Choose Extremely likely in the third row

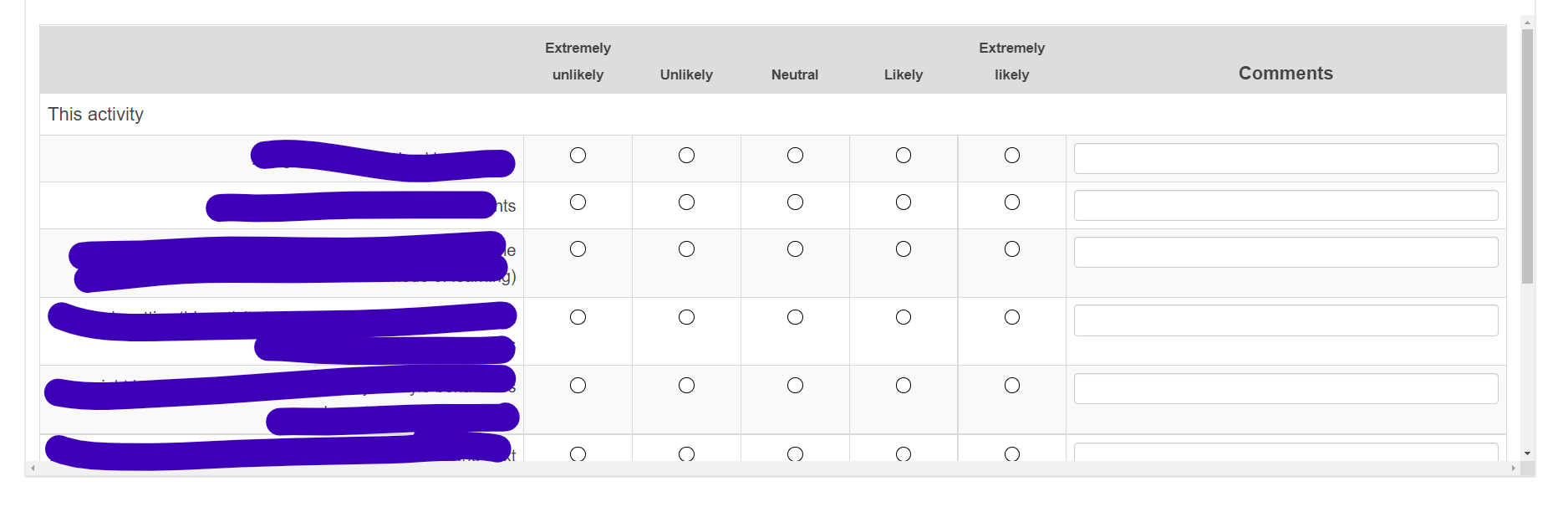pos(1012,249)
